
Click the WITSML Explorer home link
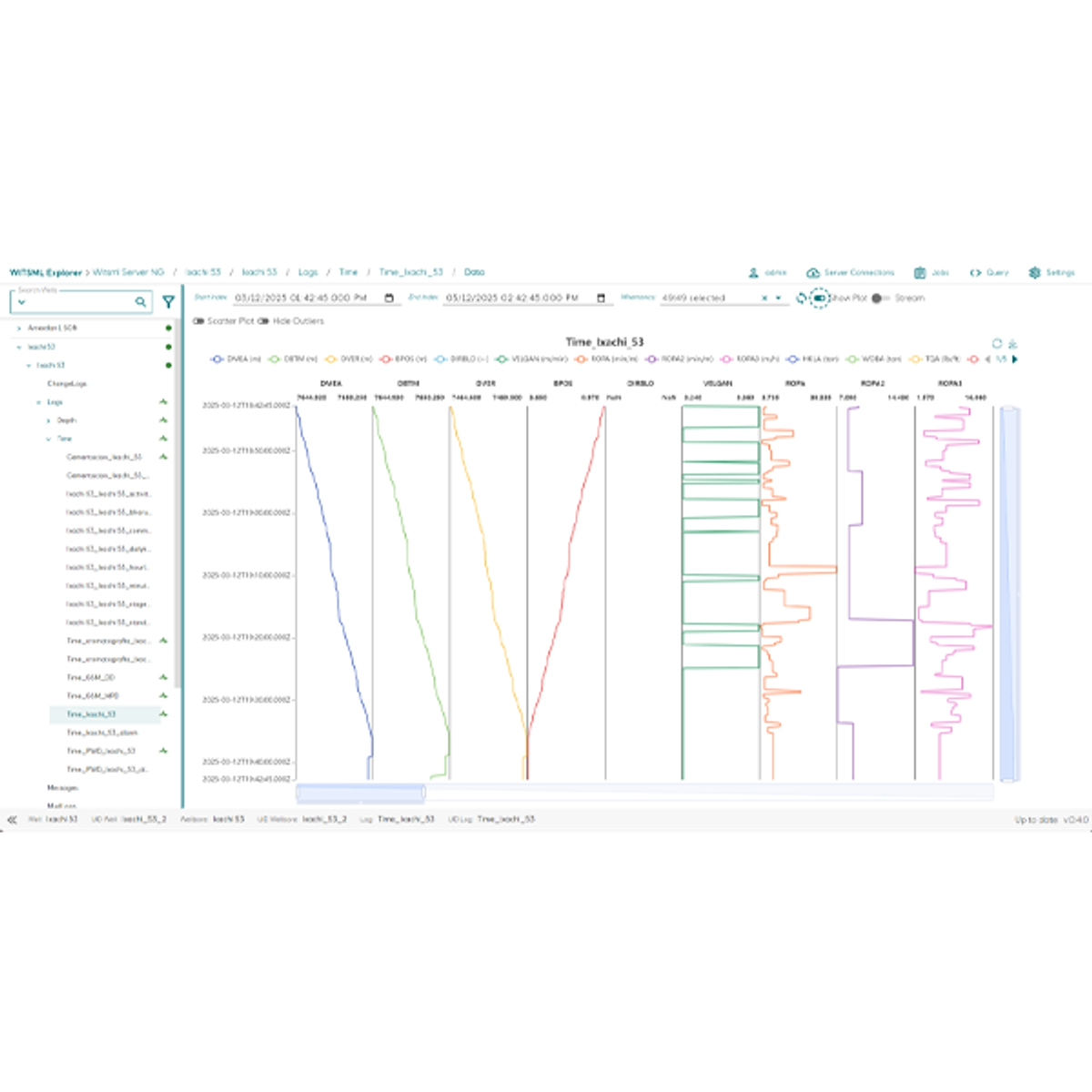45,272
